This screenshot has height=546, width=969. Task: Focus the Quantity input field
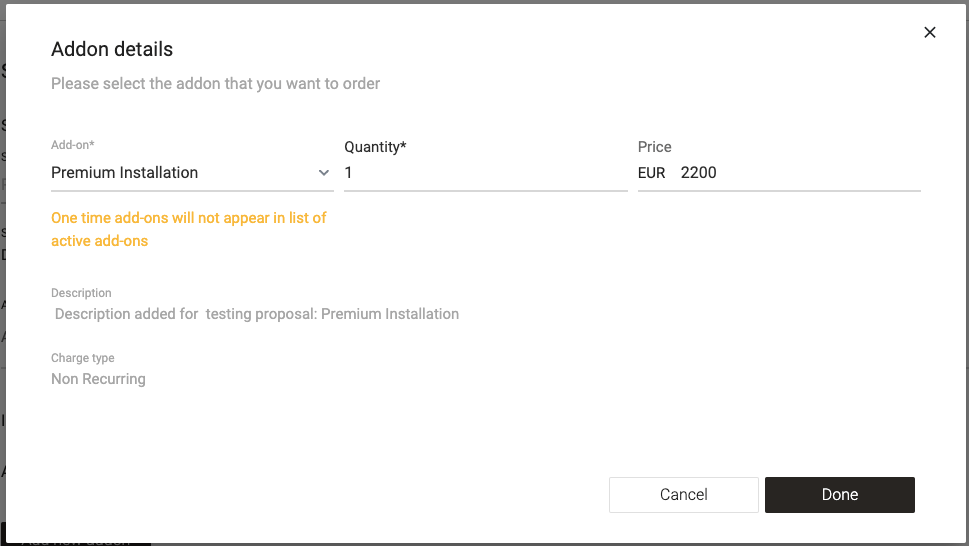point(485,173)
